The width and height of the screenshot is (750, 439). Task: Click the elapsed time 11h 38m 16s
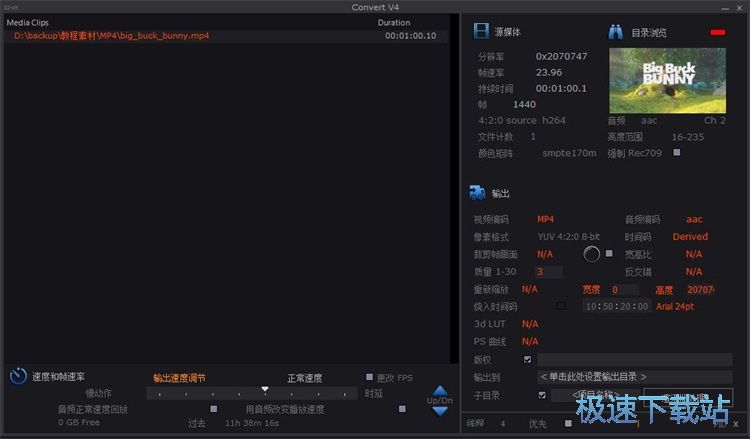click(252, 423)
